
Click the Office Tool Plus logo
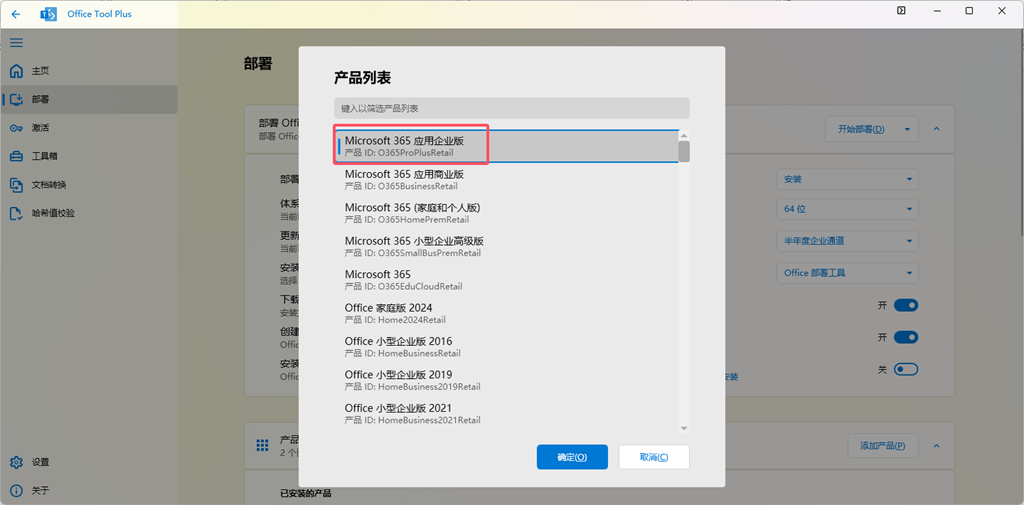[x=48, y=14]
